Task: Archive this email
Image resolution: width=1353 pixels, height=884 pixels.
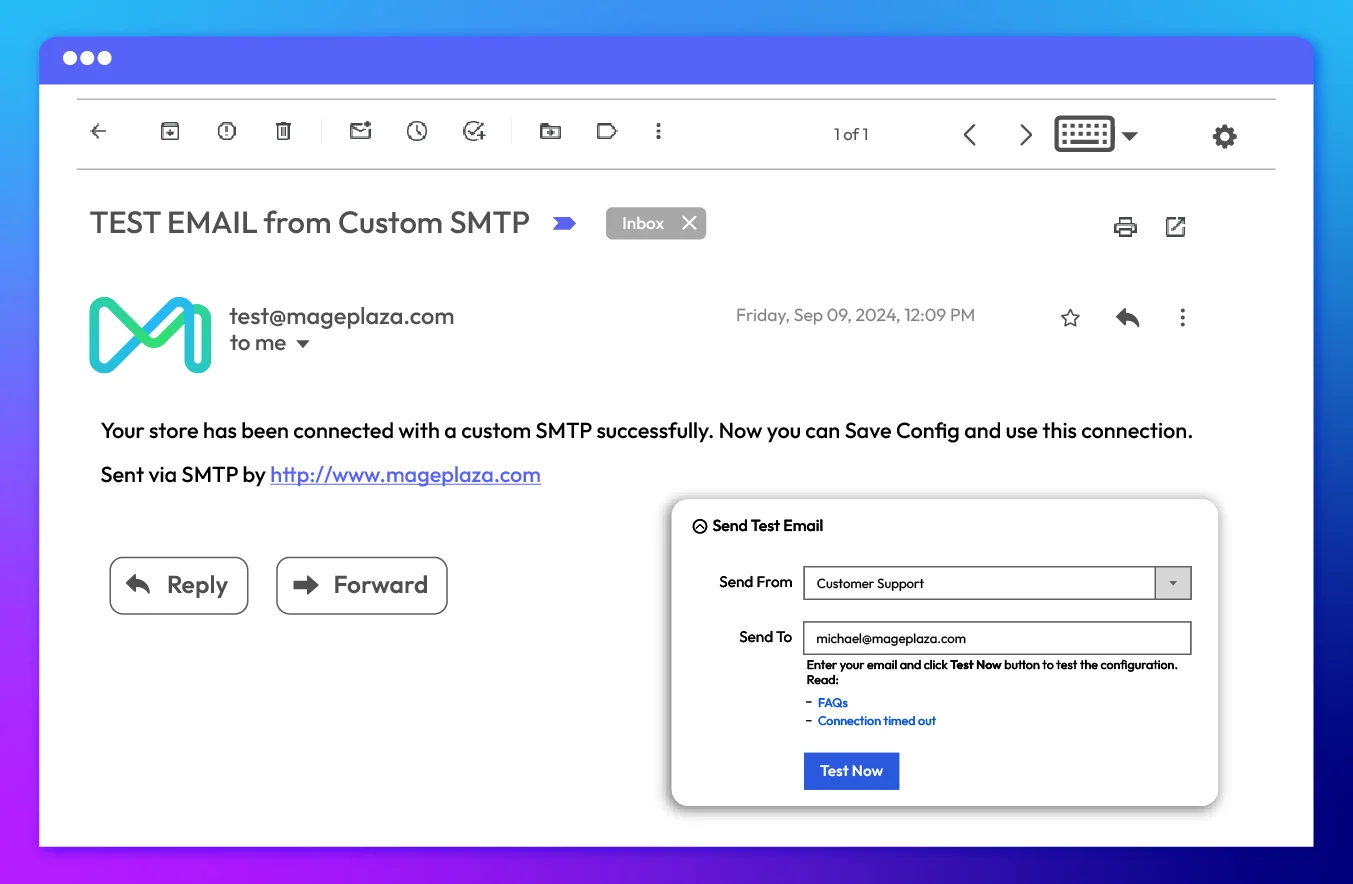Action: (170, 131)
